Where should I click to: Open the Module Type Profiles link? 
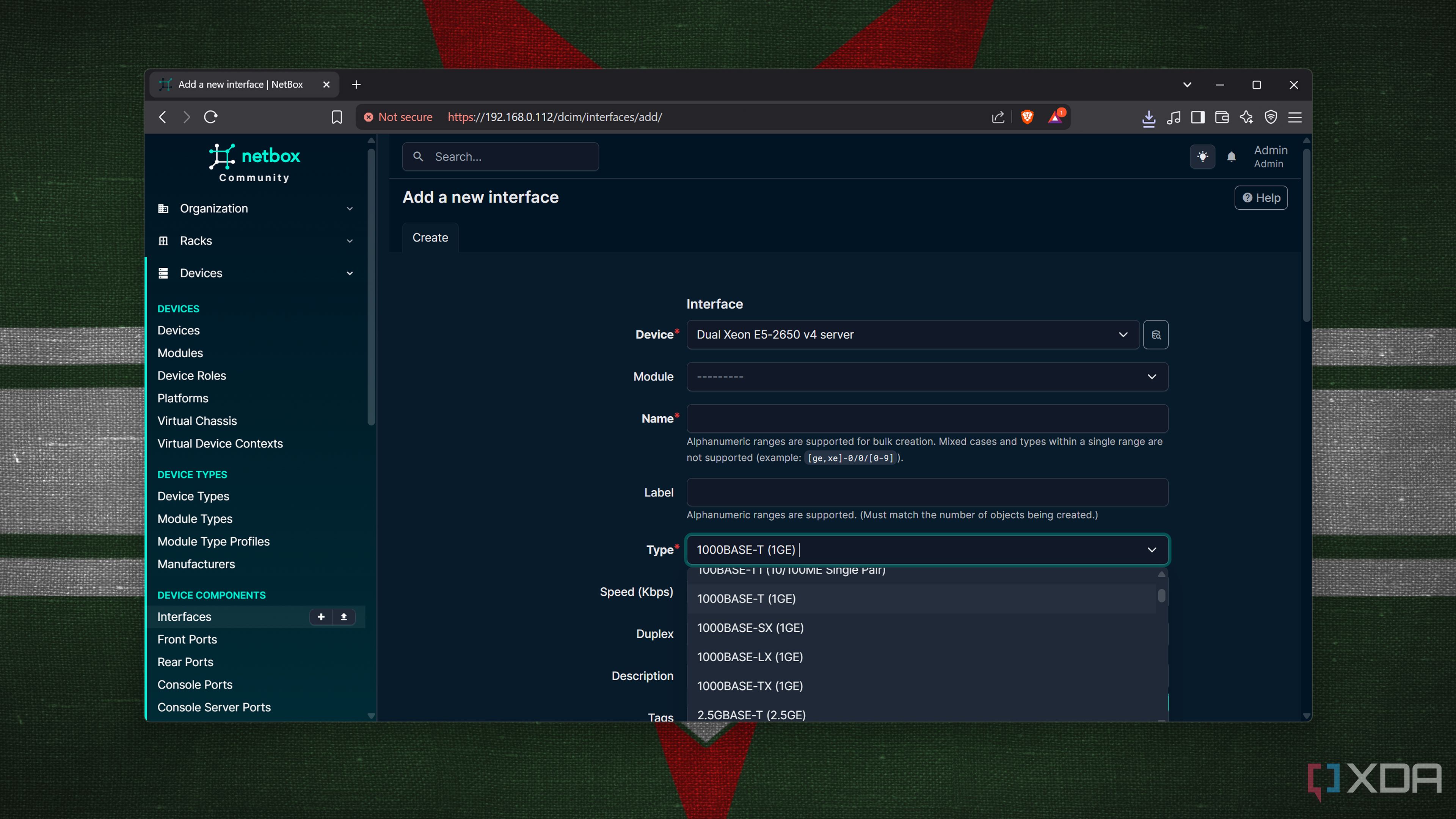[213, 541]
